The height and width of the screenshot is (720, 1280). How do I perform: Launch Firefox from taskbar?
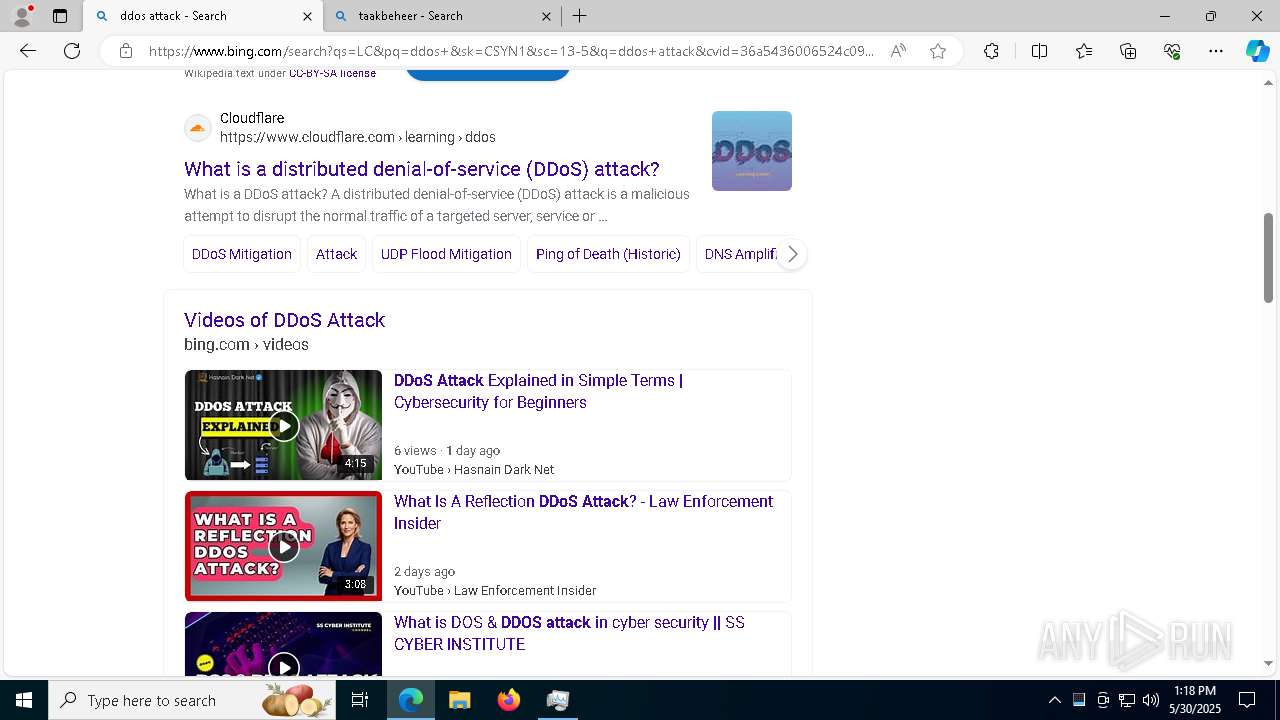pos(509,700)
